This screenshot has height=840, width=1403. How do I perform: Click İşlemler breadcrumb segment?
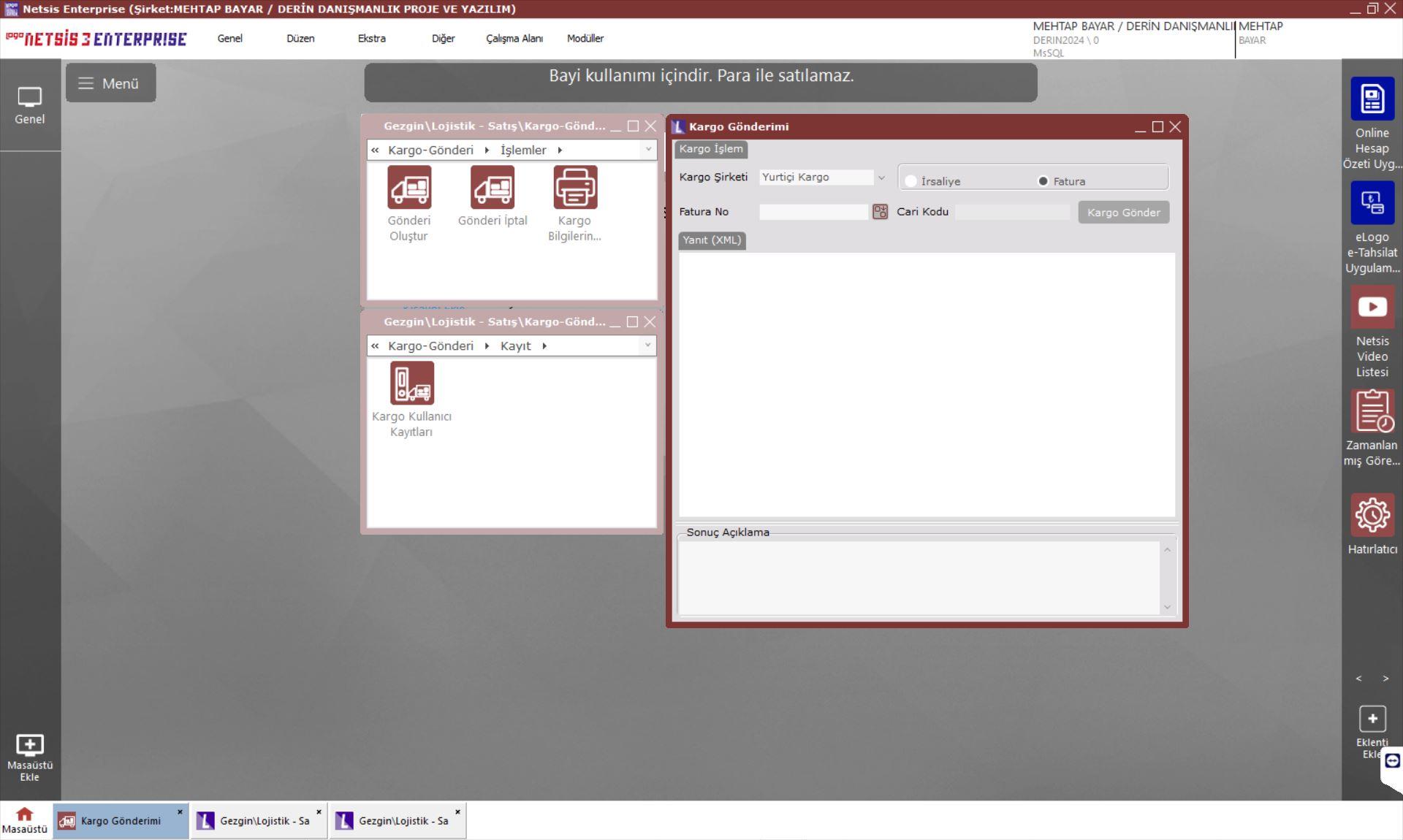coord(523,150)
